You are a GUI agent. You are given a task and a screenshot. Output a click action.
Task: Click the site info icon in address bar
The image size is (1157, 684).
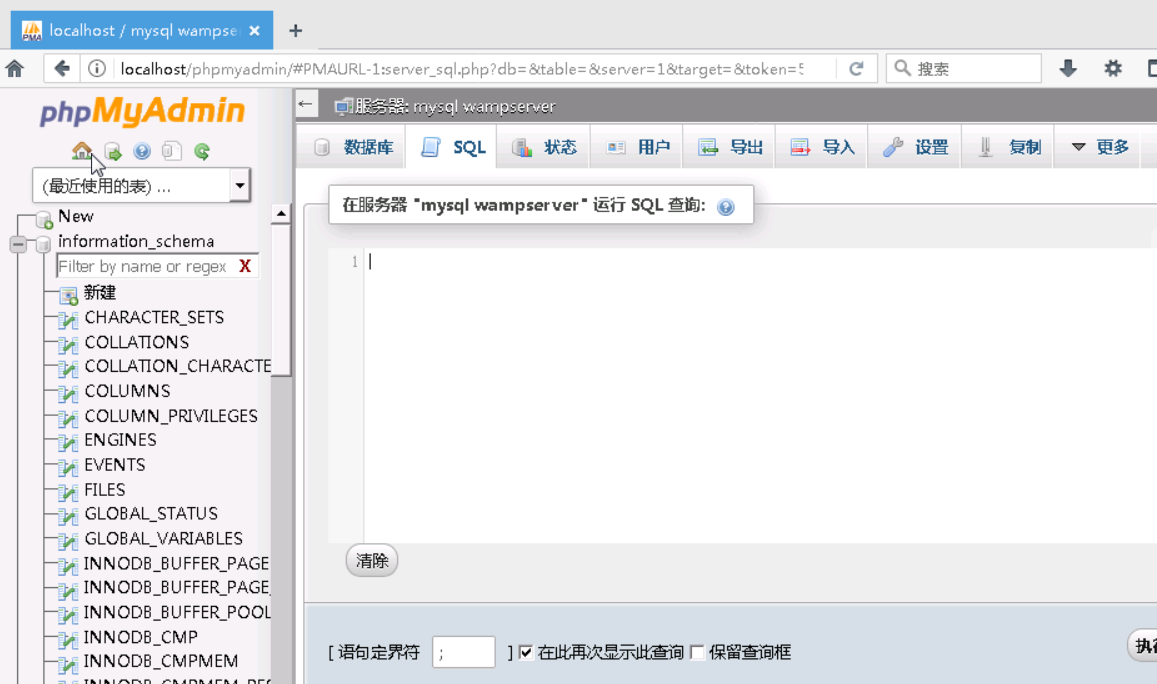pyautogui.click(x=97, y=69)
